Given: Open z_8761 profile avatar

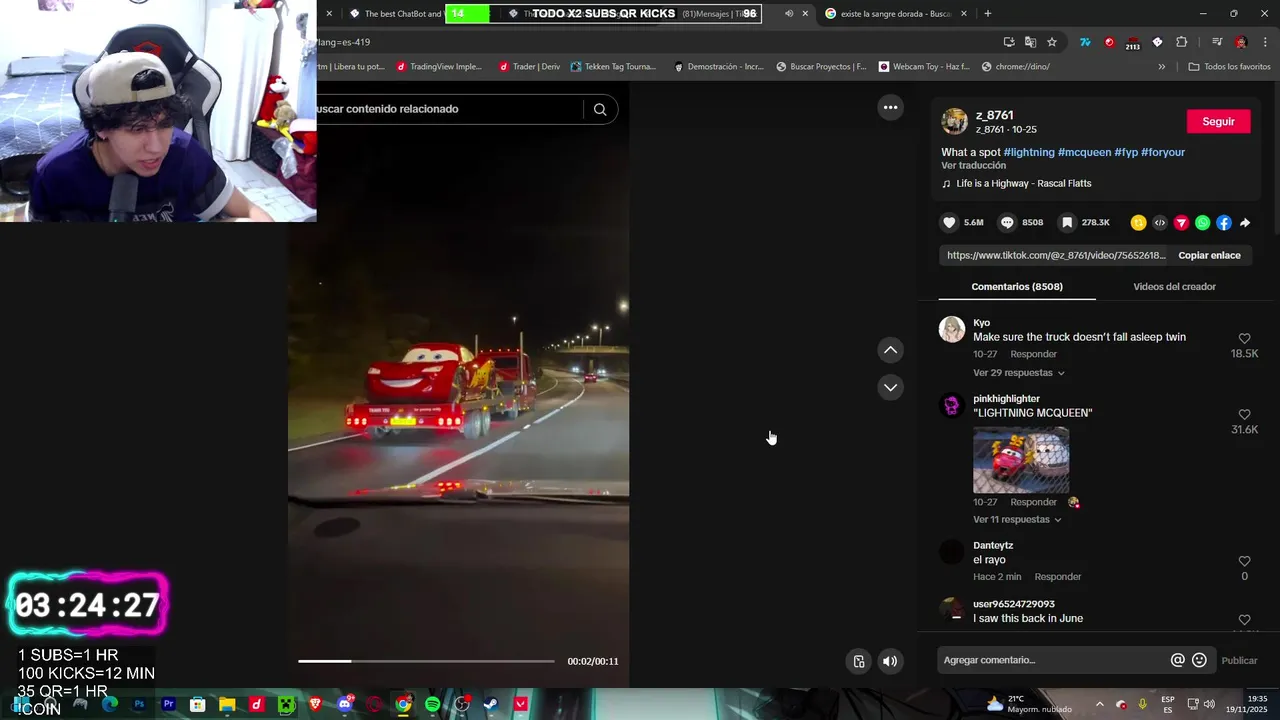Looking at the screenshot, I should 955,121.
